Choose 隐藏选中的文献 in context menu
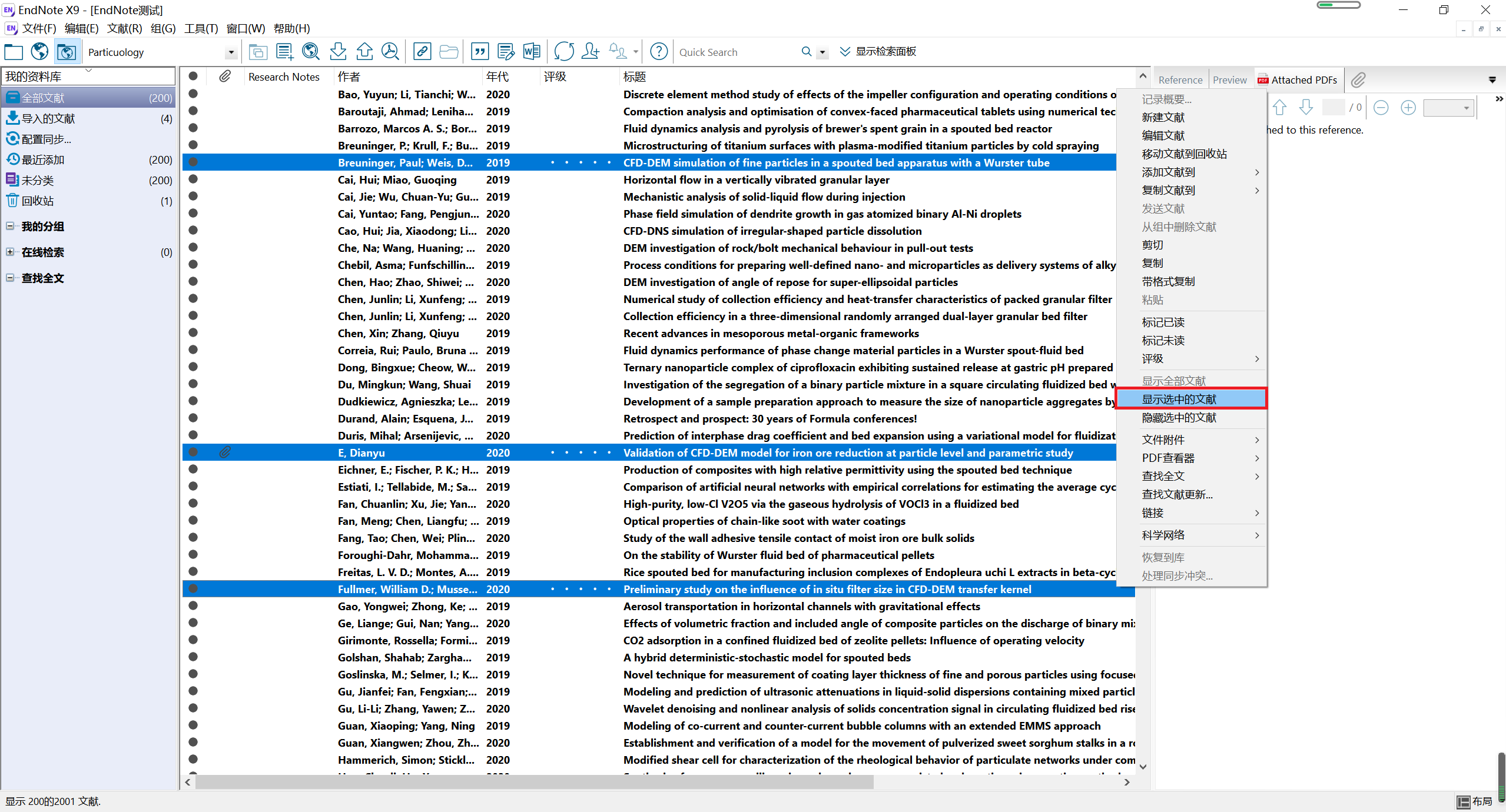 pos(1191,417)
